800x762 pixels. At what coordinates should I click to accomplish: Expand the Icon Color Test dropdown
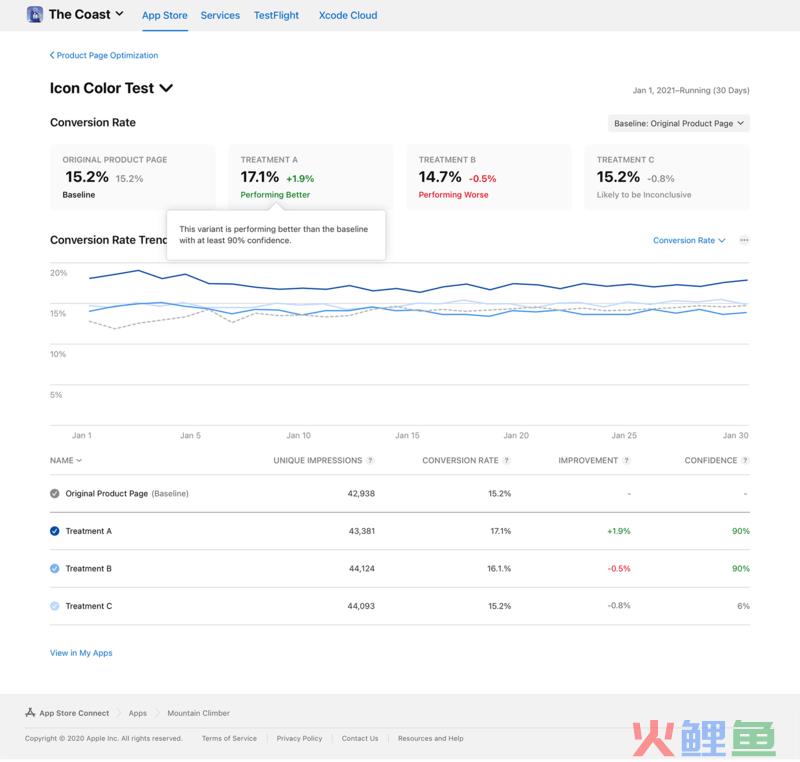[111, 88]
